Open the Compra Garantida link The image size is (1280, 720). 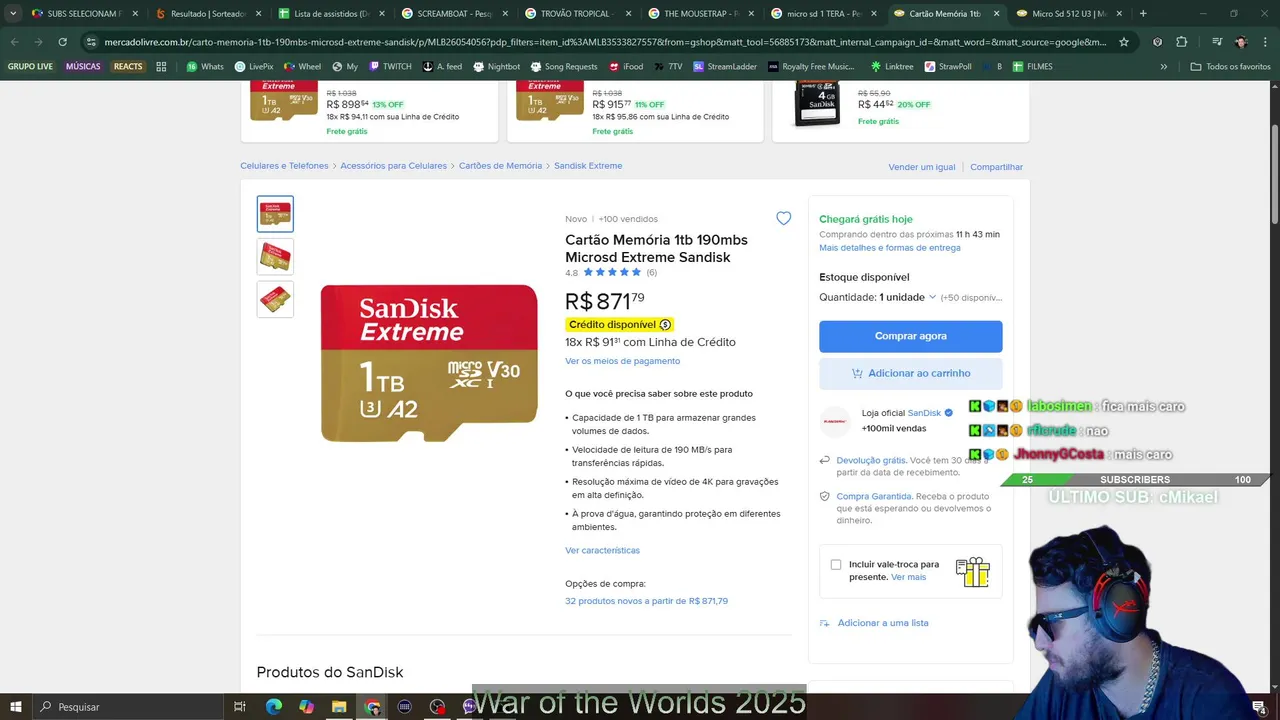[874, 496]
